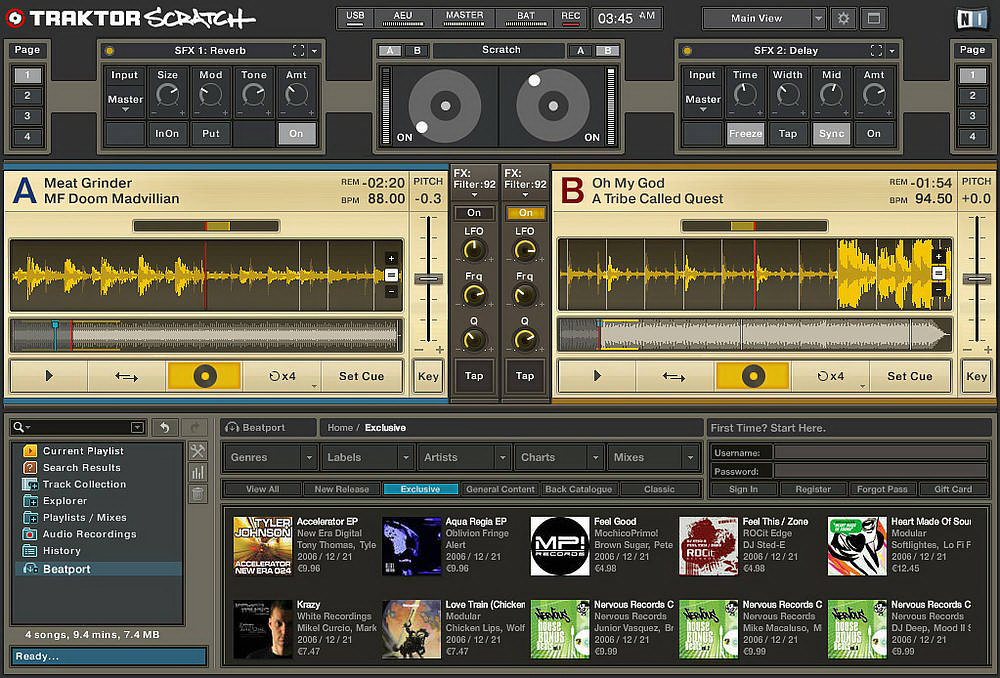Open preferences with the gear icon
The image size is (1000, 678).
pyautogui.click(x=843, y=18)
